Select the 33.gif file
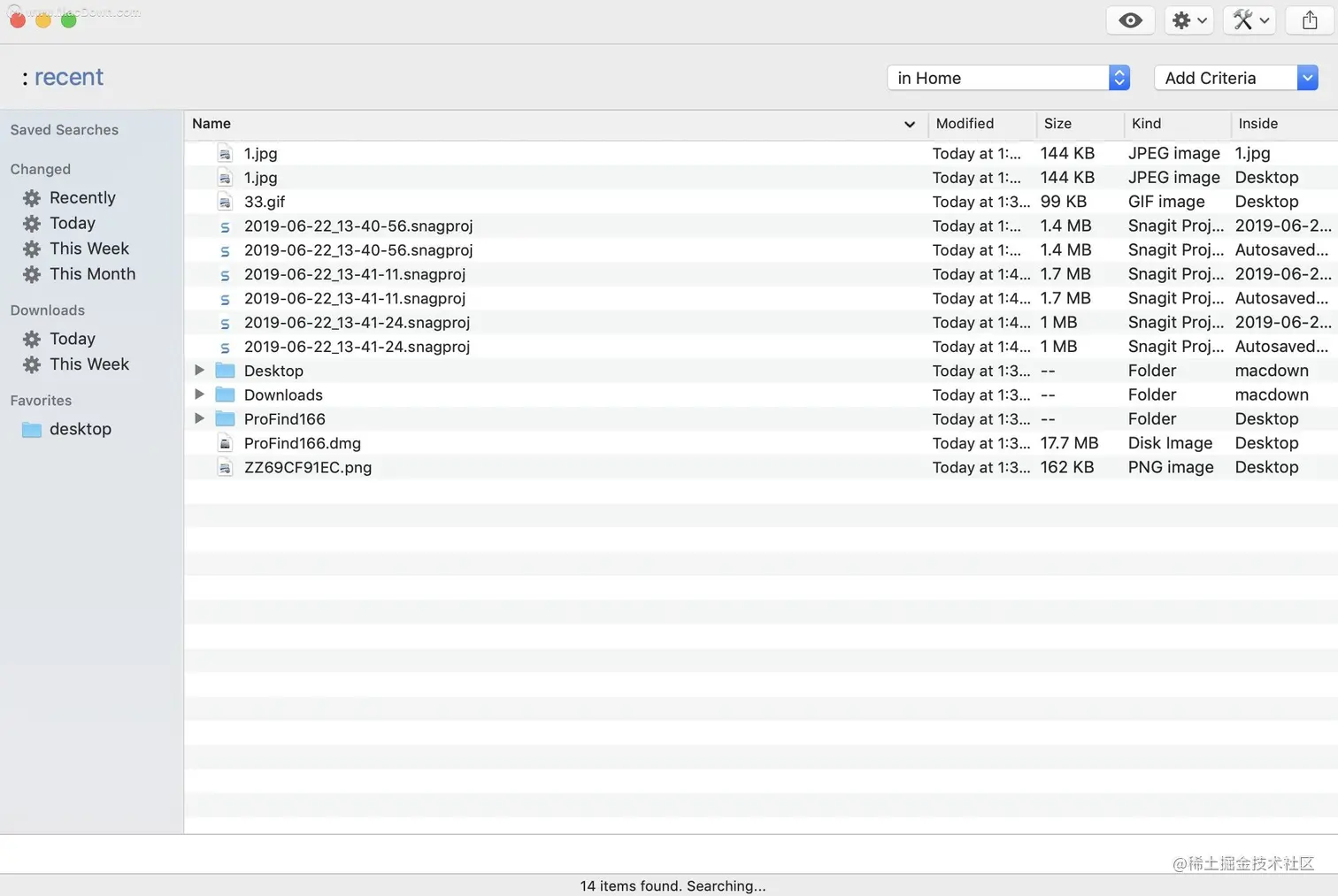The image size is (1338, 896). click(761, 202)
